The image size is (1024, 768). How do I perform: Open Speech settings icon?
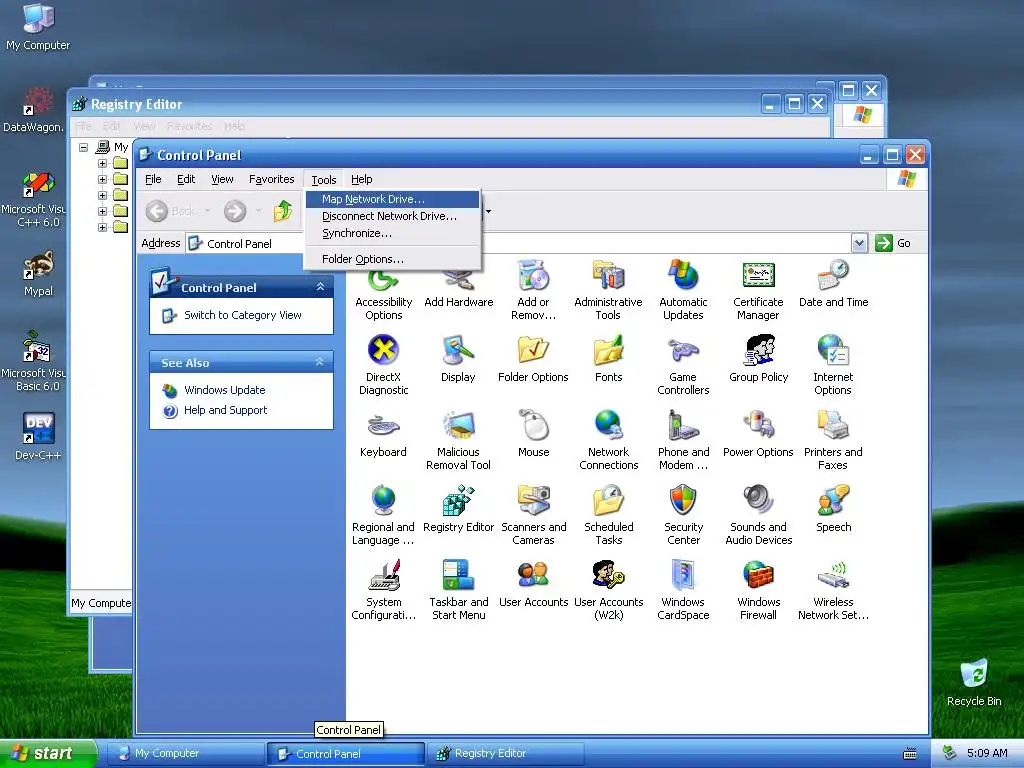[833, 509]
